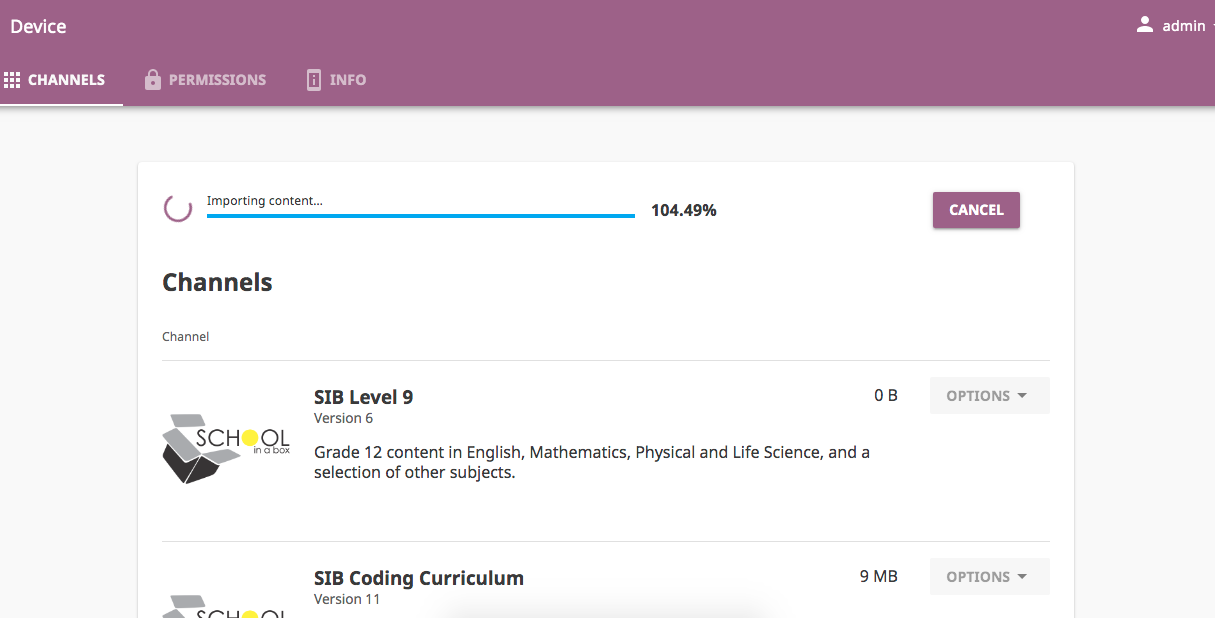This screenshot has height=618, width=1215.
Task: Click the Device page title
Action: pyautogui.click(x=38, y=27)
